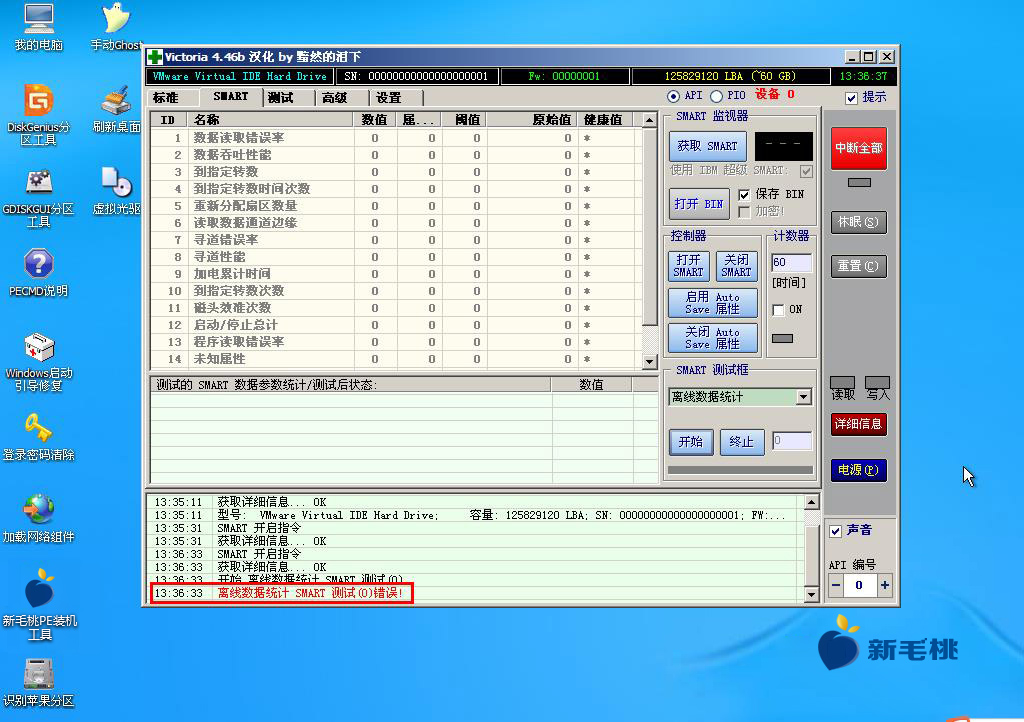The width and height of the screenshot is (1024, 722).
Task: Enable the 加密 checkbox
Action: [x=744, y=212]
